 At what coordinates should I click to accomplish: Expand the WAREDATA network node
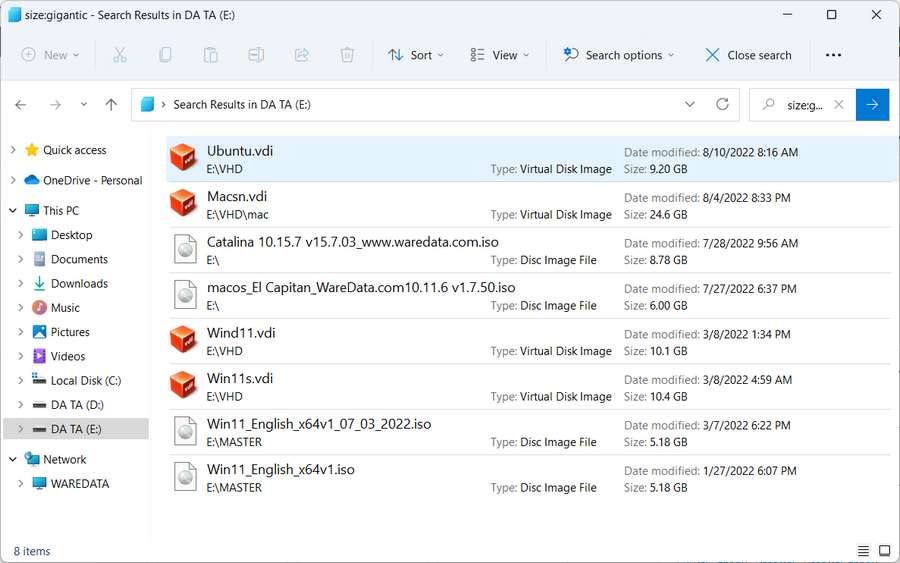21,483
